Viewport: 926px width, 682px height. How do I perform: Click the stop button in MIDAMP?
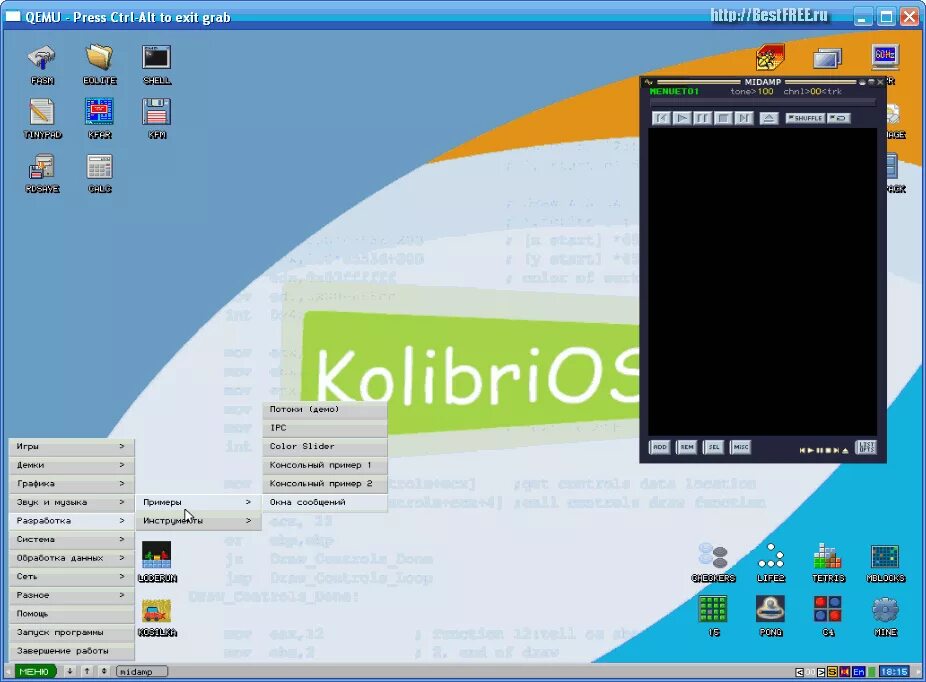[723, 118]
